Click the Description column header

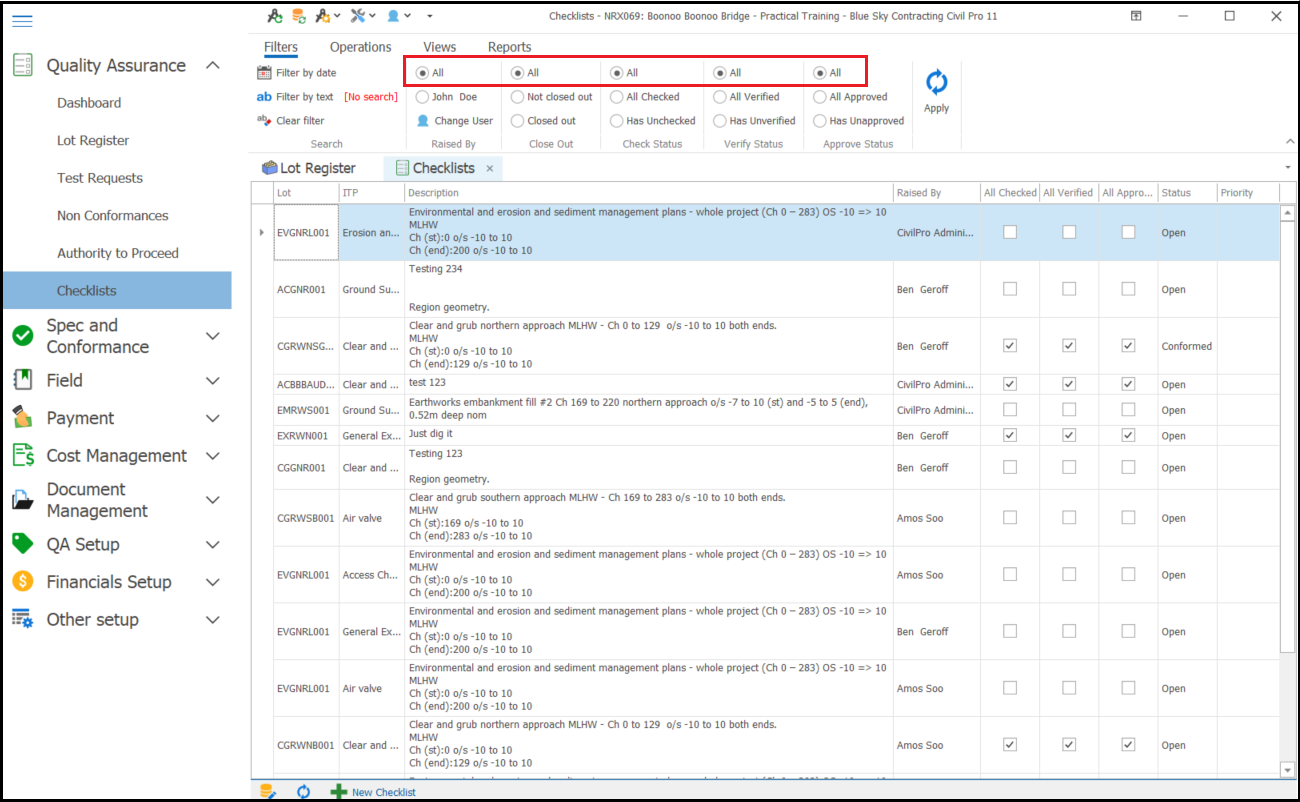(649, 193)
